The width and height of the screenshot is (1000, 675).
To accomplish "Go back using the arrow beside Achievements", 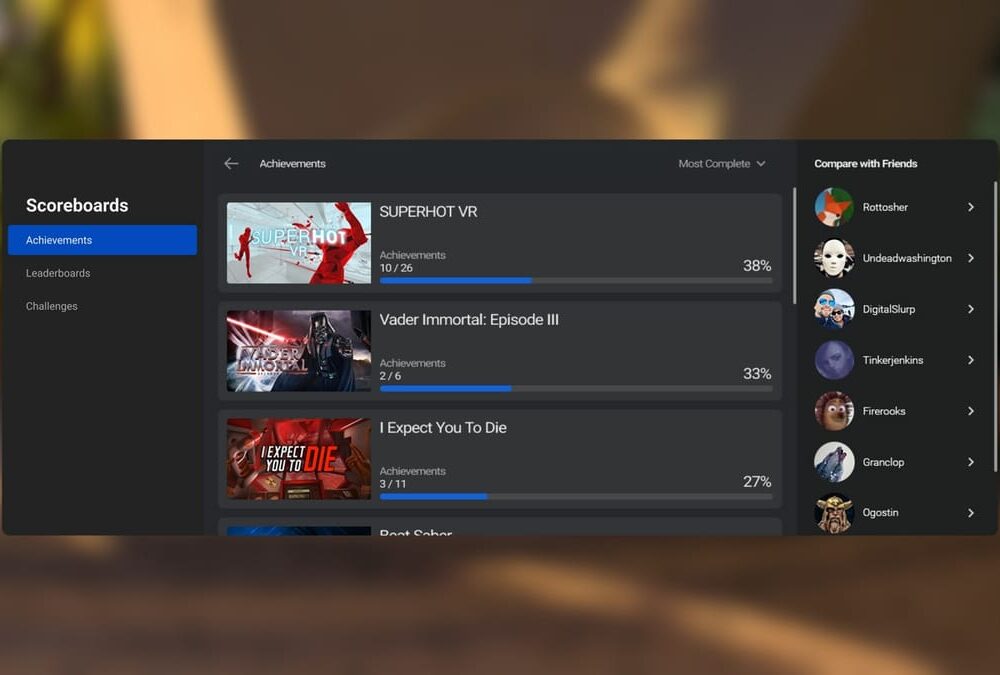I will [231, 164].
